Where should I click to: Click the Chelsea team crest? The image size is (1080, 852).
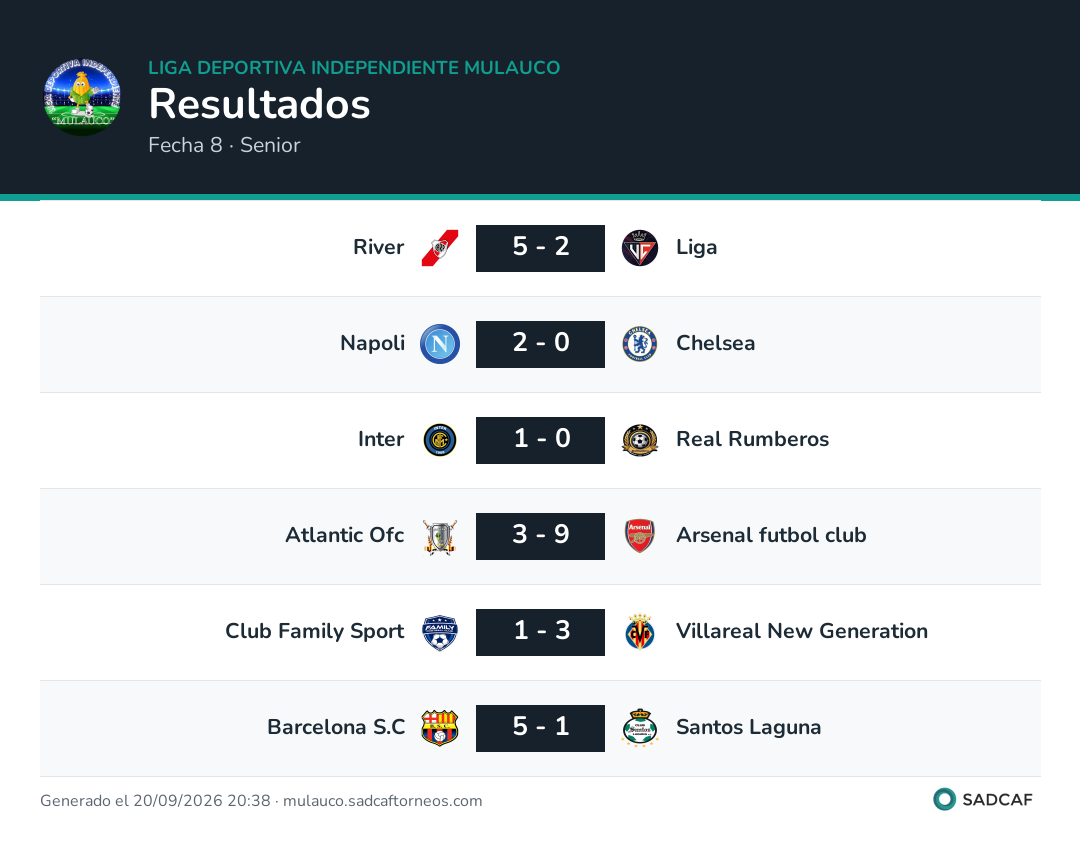(x=639, y=344)
